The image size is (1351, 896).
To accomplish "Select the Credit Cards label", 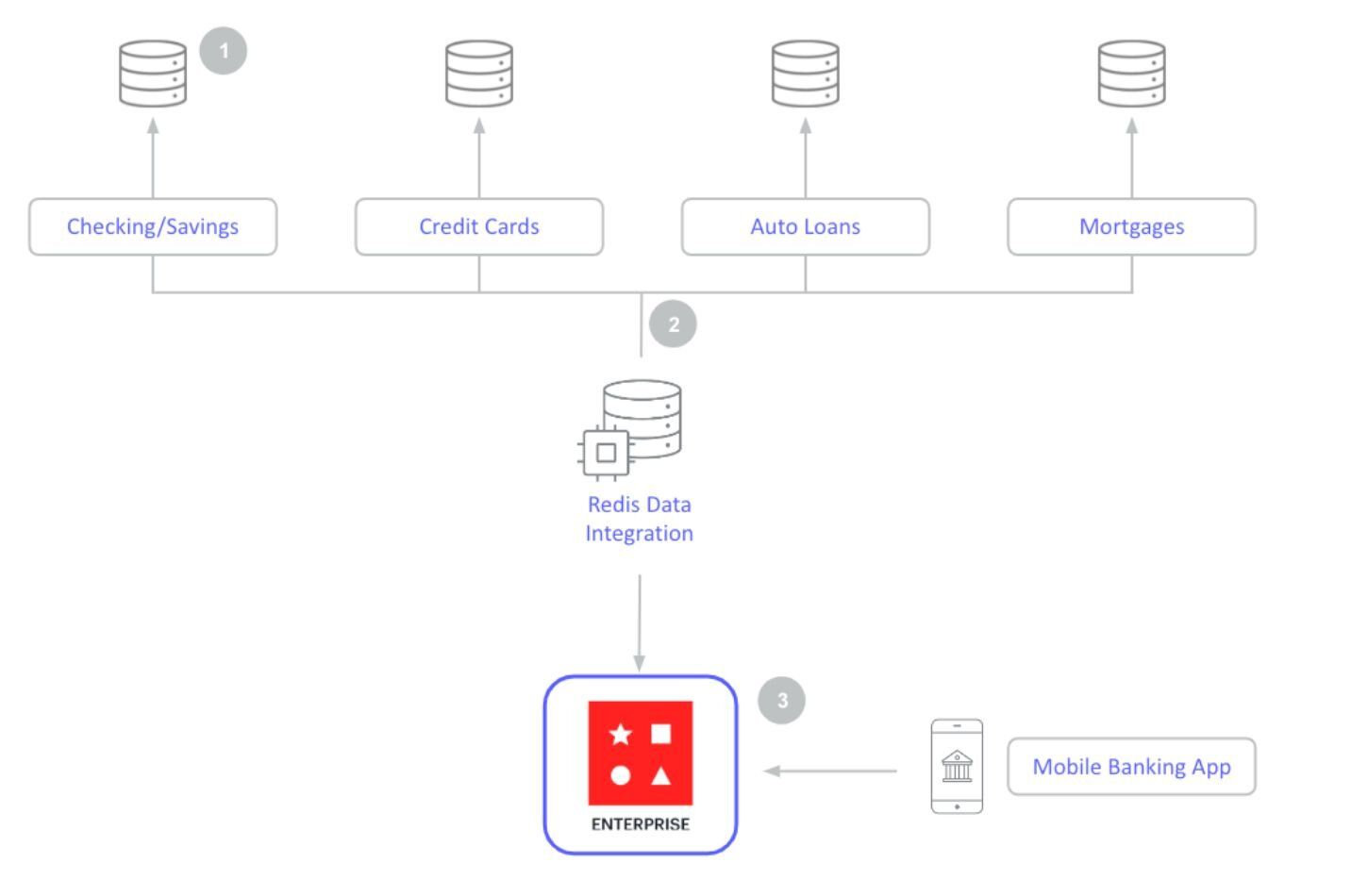I will [478, 226].
